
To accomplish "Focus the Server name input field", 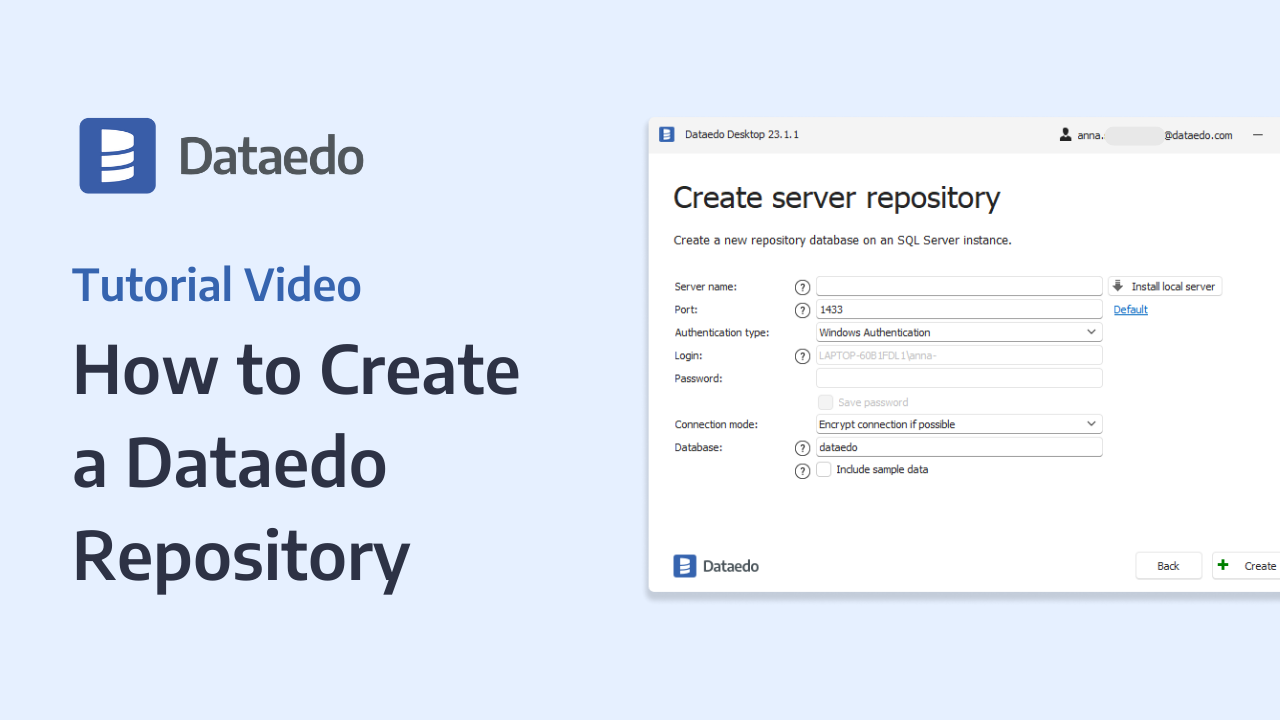I will (x=958, y=286).
